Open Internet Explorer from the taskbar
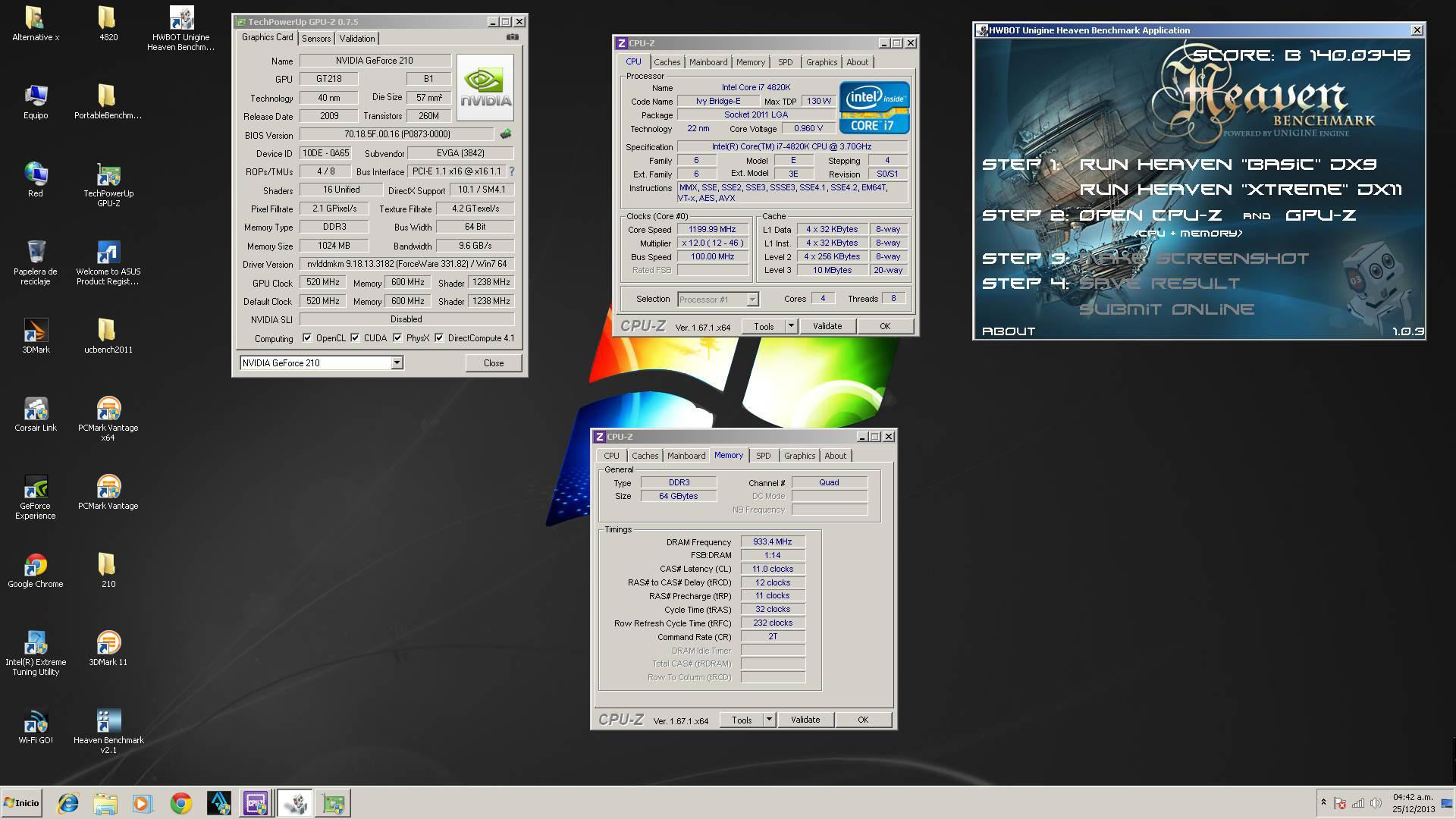Image resolution: width=1456 pixels, height=819 pixels. click(68, 803)
